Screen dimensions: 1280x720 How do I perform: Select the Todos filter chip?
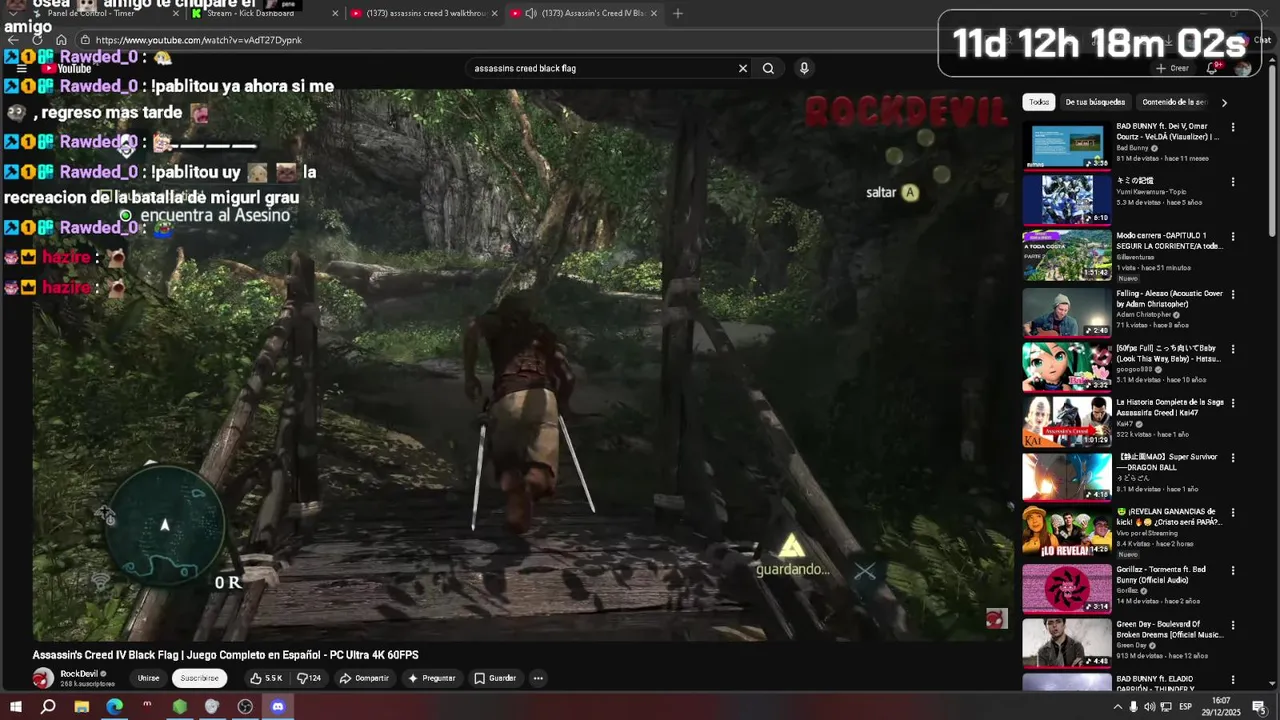1039,102
